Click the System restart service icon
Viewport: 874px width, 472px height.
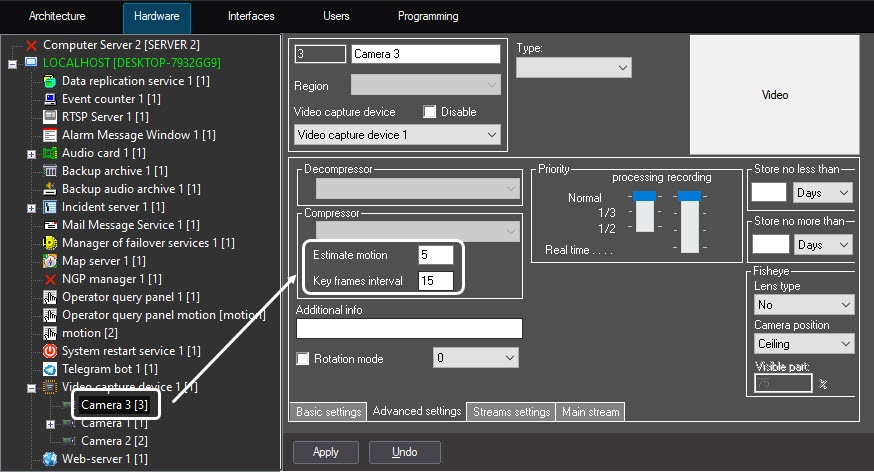point(50,351)
